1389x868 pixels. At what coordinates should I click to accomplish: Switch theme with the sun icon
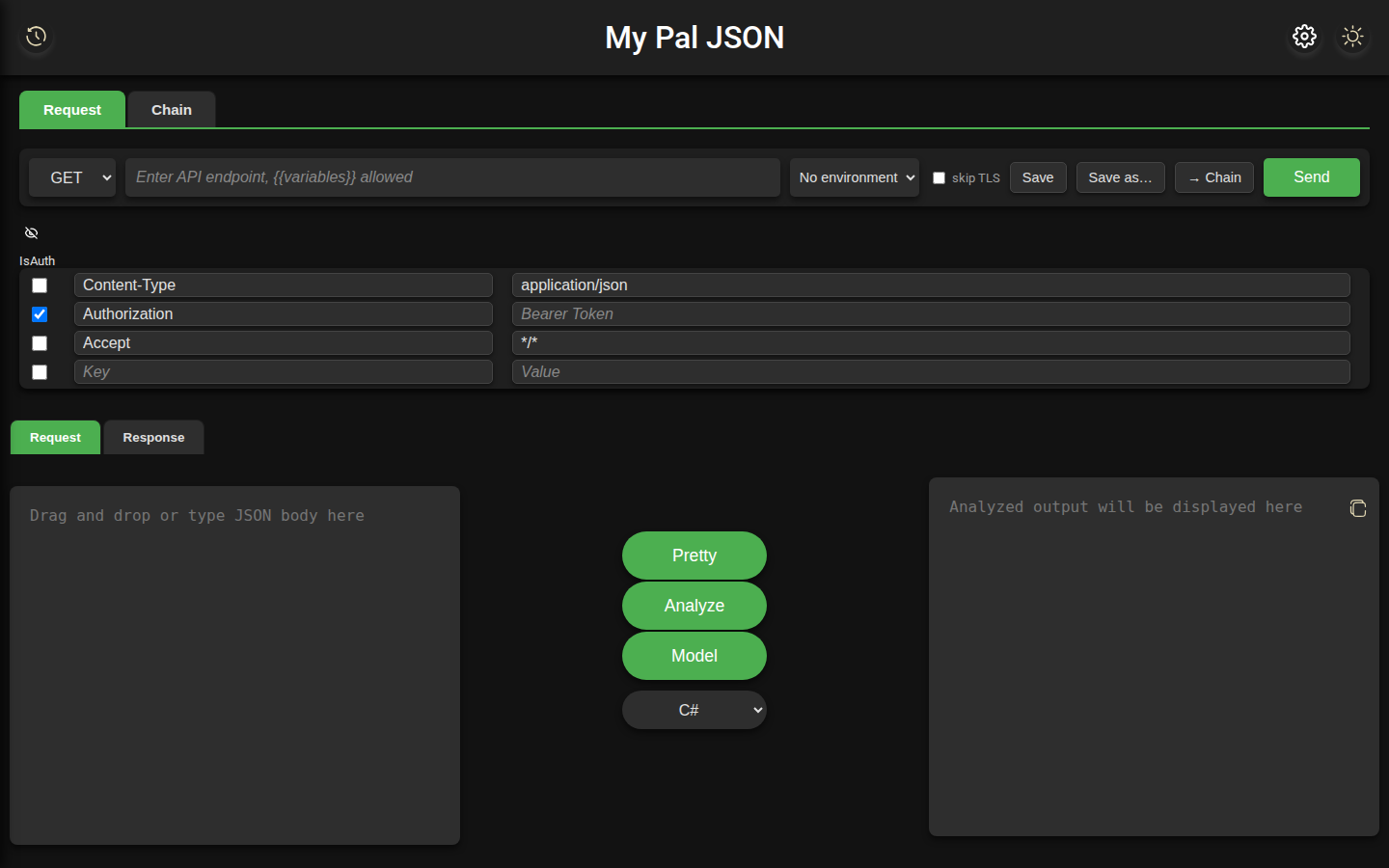[x=1352, y=37]
